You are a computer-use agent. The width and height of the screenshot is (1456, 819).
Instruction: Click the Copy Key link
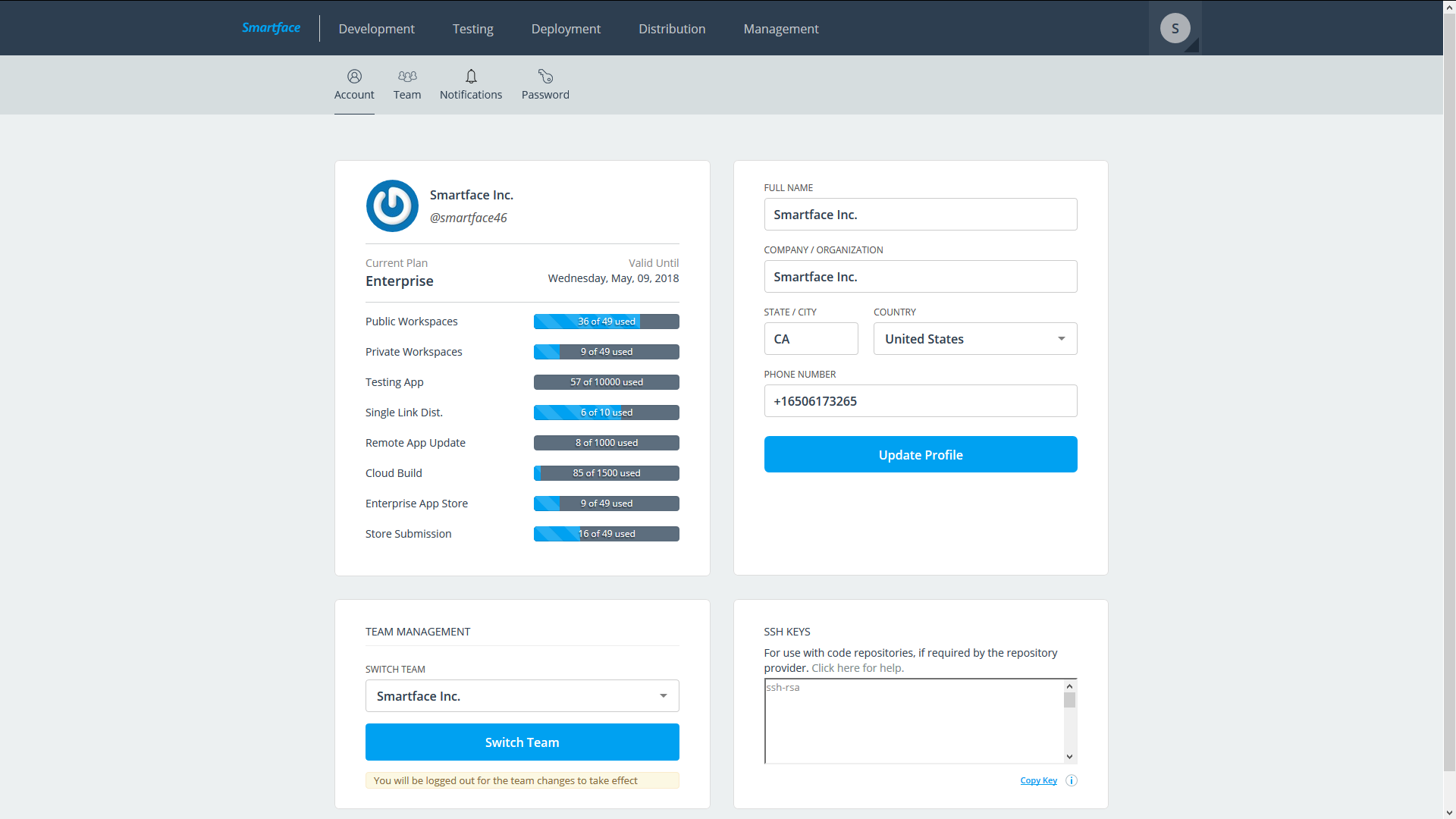[1038, 780]
